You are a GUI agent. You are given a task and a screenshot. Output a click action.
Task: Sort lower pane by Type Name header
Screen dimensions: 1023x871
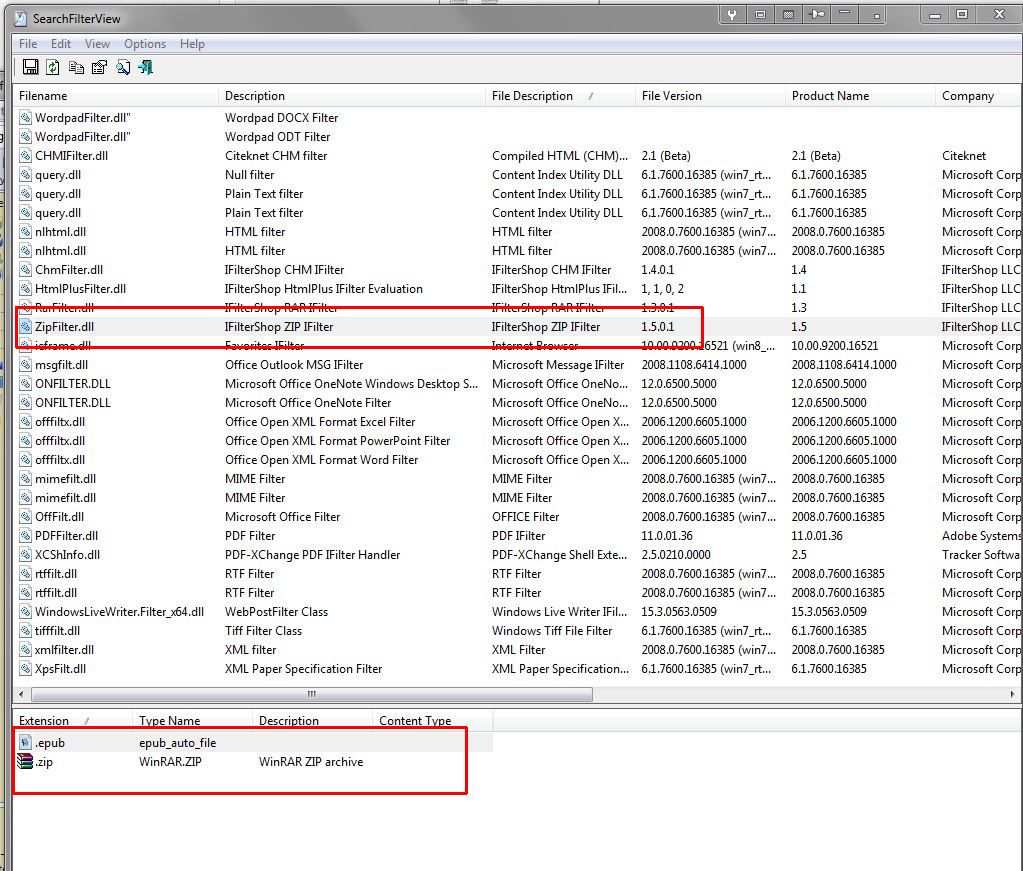[x=193, y=720]
